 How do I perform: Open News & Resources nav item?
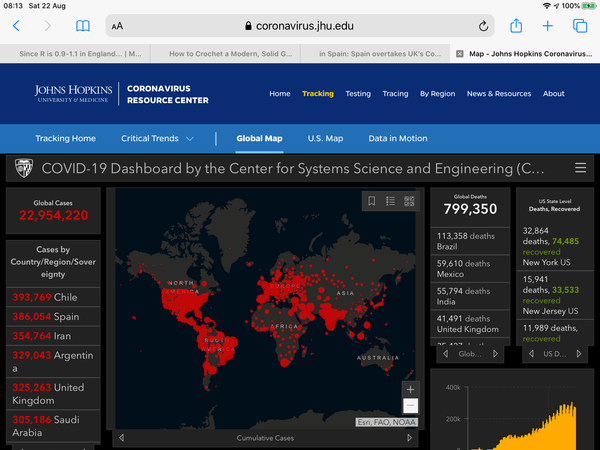coord(499,94)
